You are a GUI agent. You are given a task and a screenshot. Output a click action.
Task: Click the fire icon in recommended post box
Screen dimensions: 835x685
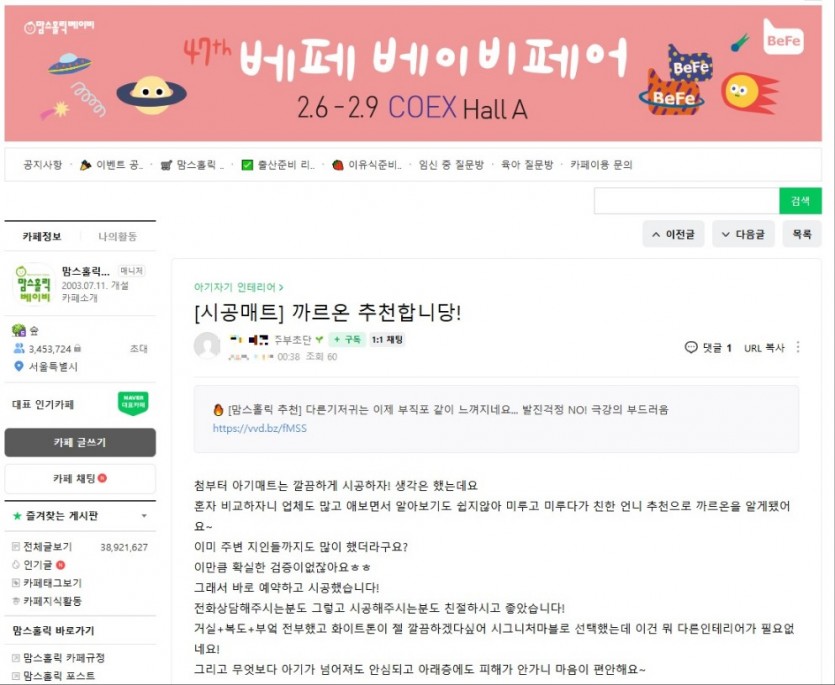pyautogui.click(x=218, y=409)
